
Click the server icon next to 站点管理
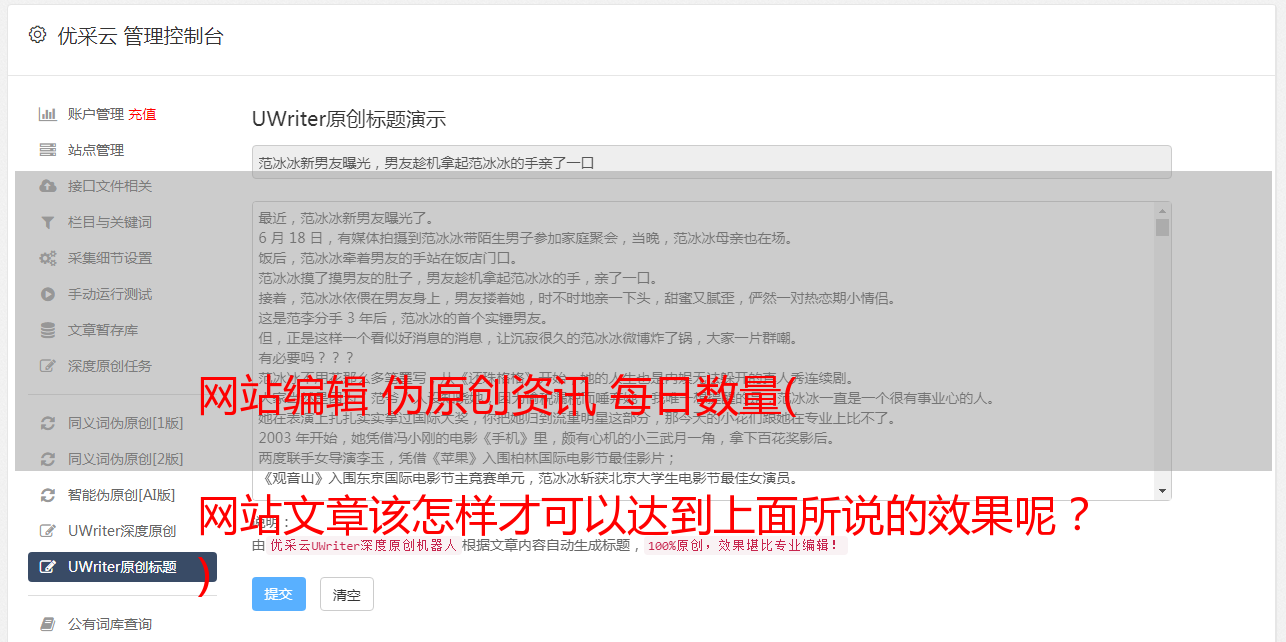coord(47,150)
